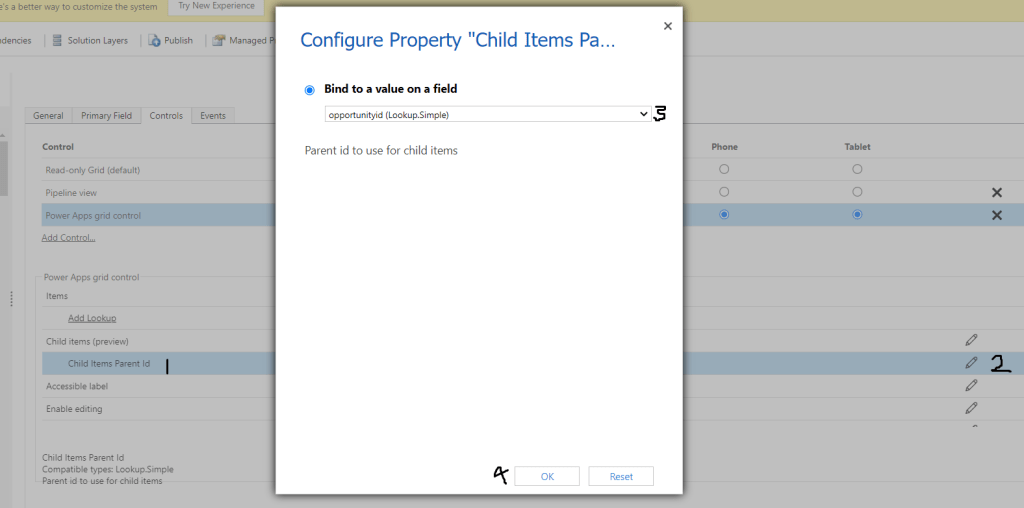Image resolution: width=1024 pixels, height=508 pixels.
Task: Remove the Pipeline view control
Action: click(x=996, y=192)
